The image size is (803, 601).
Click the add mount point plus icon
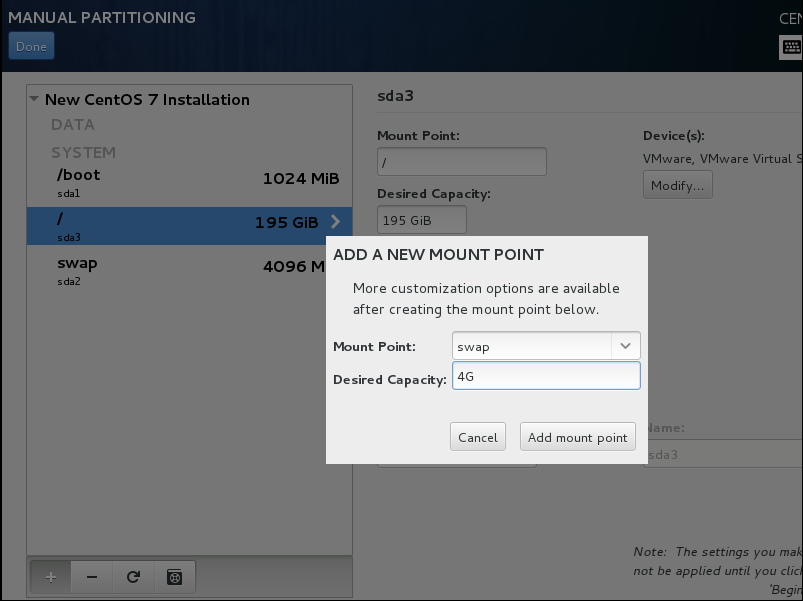[x=51, y=577]
